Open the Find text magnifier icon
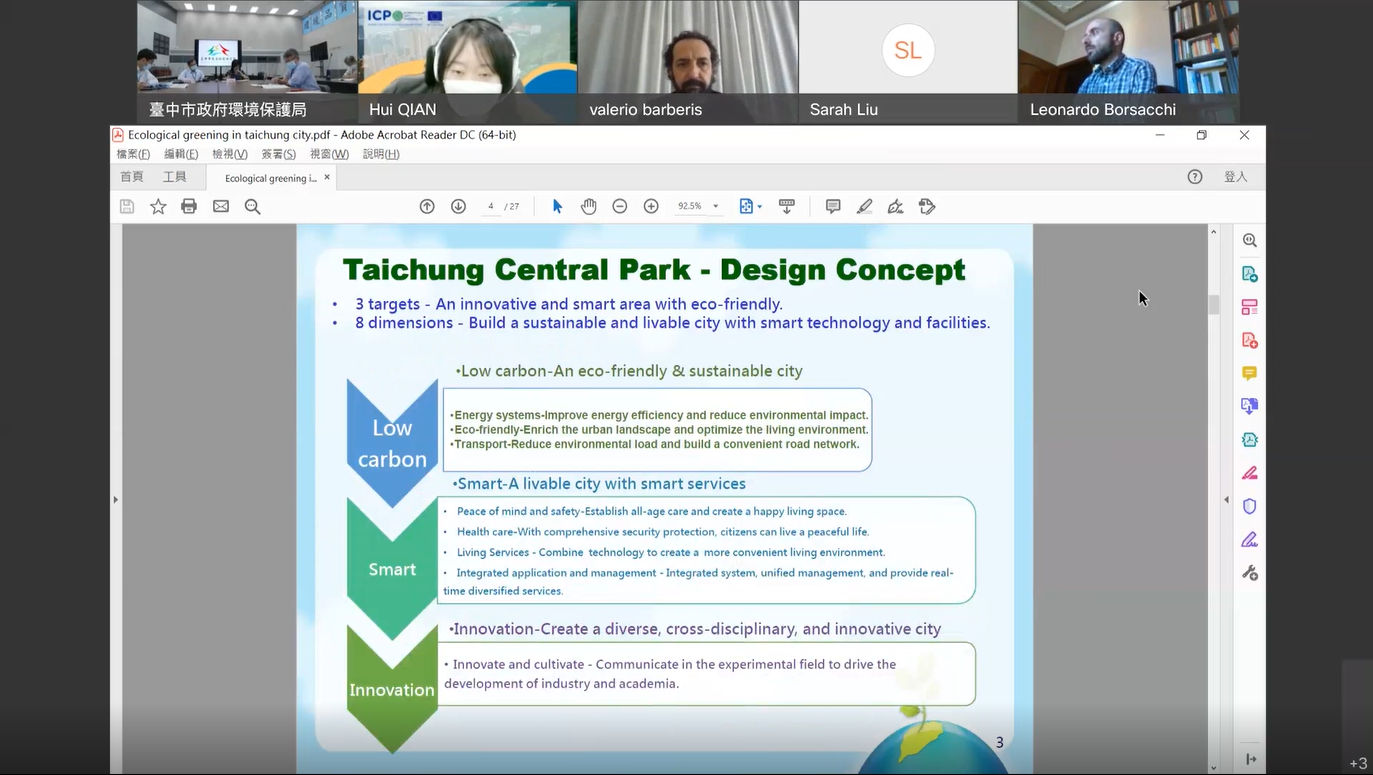This screenshot has height=775, width=1373. 252,206
